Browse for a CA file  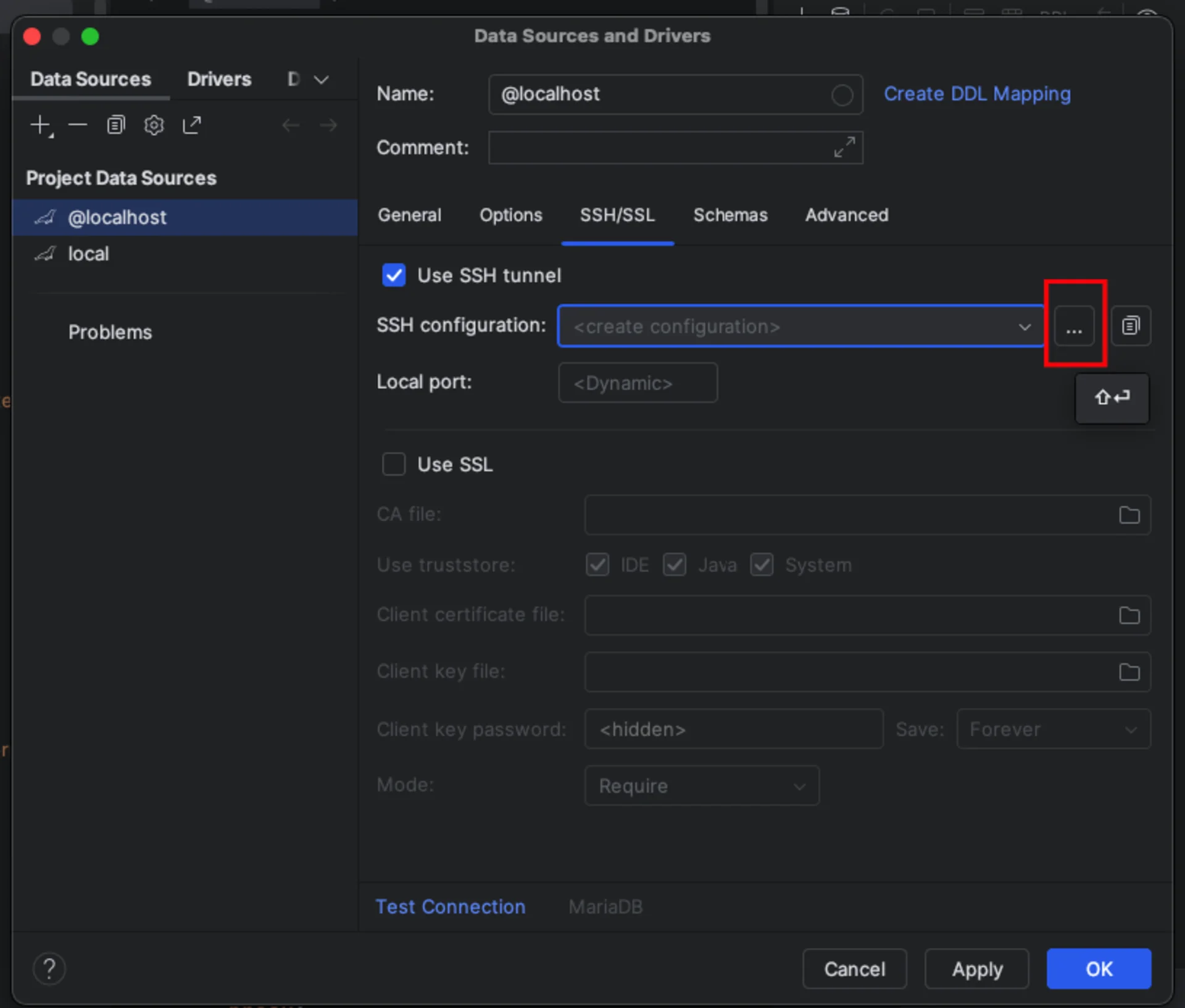(1129, 515)
